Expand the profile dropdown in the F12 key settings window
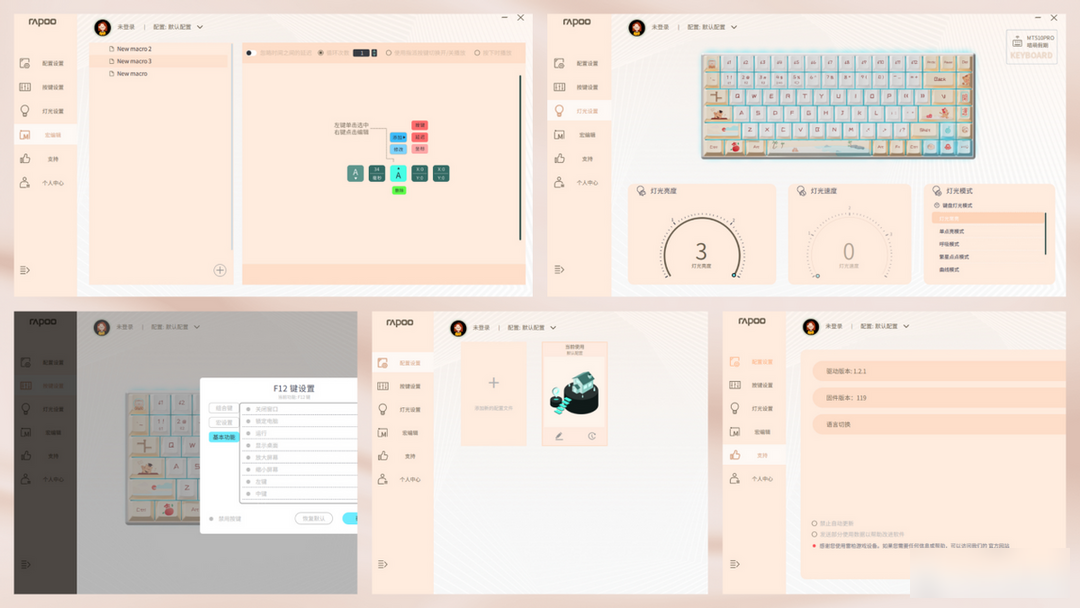This screenshot has width=1080, height=608. 197,327
